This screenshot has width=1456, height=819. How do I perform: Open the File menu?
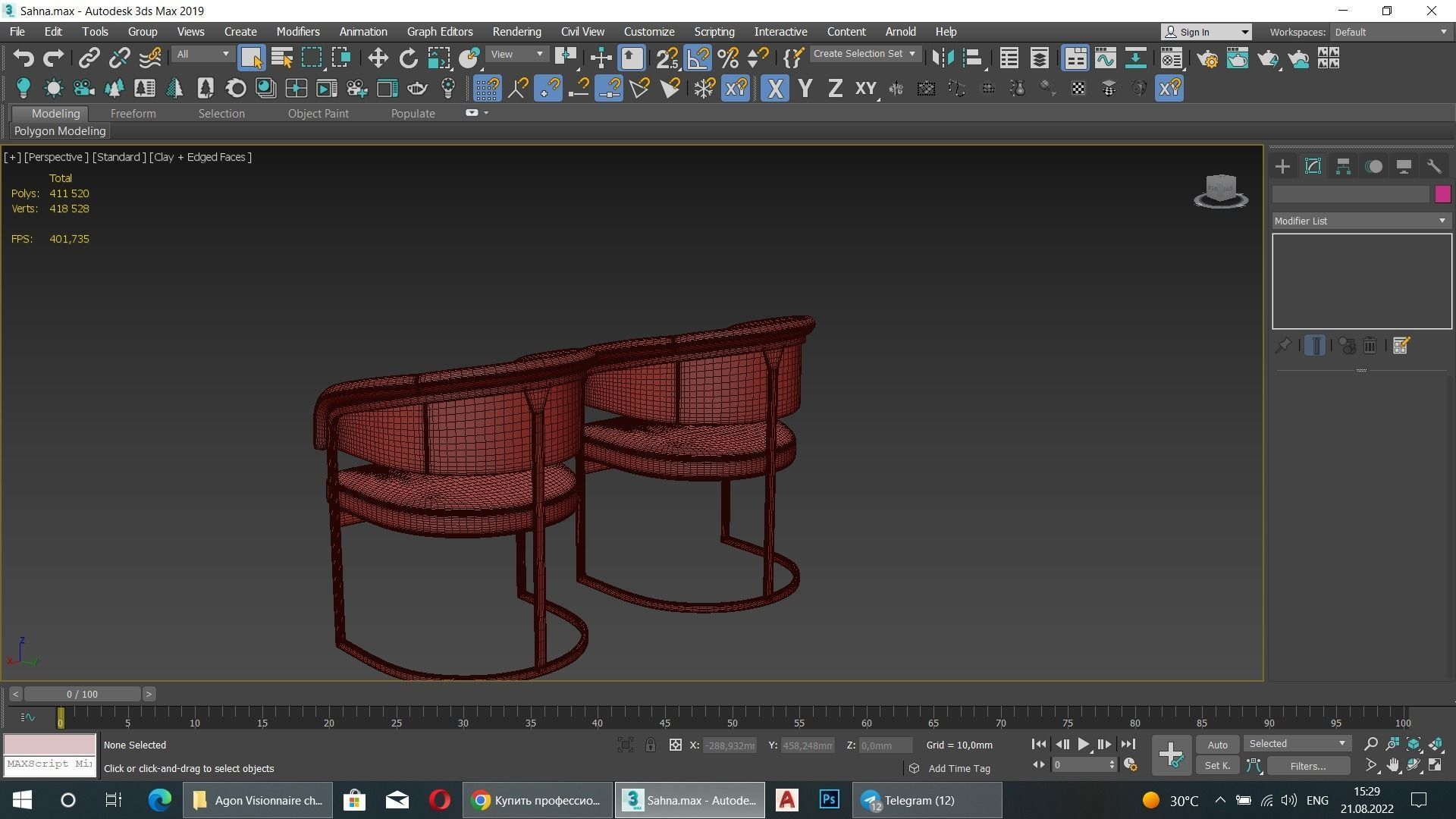(17, 32)
